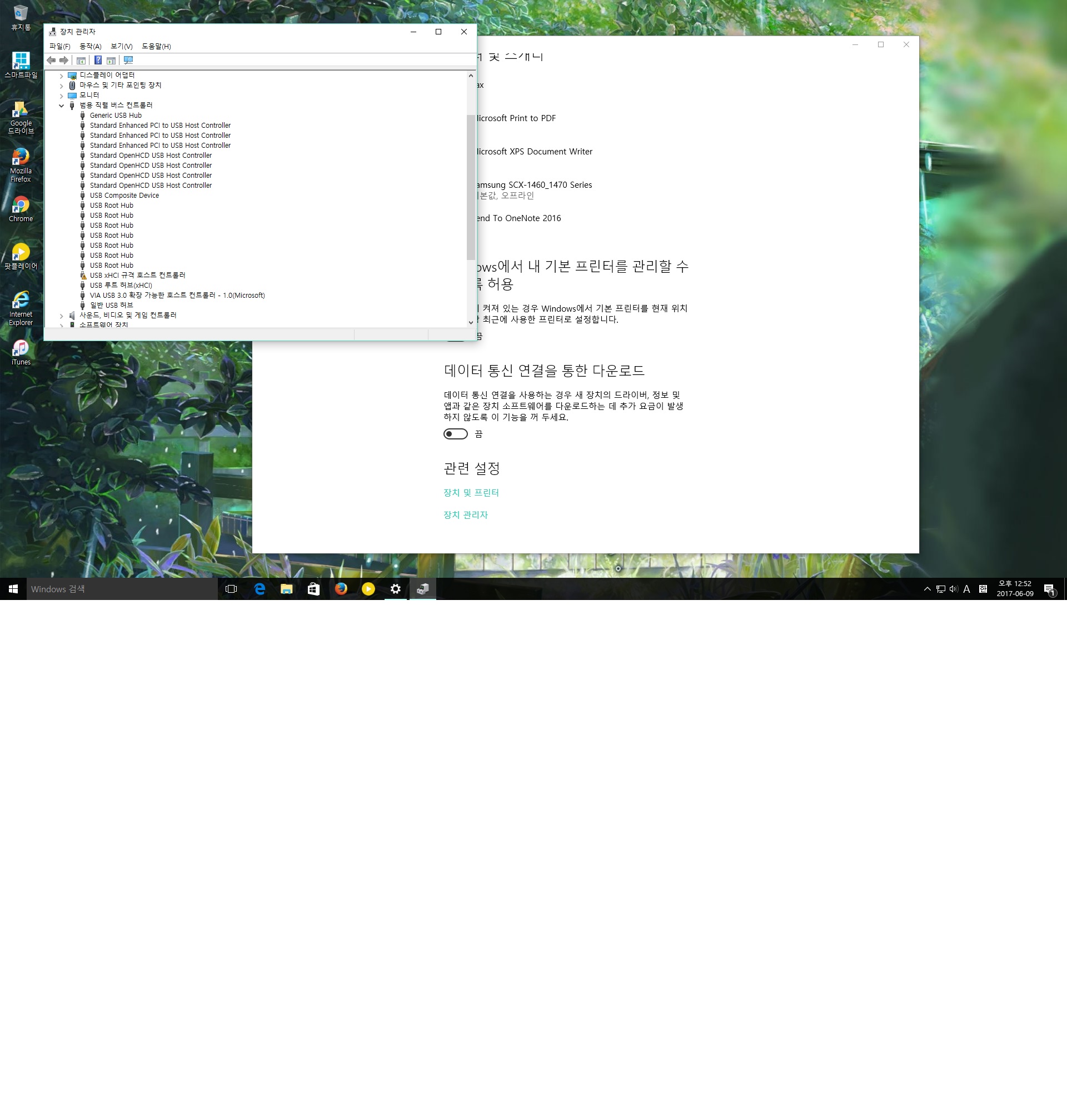Select the 일반 USB 허브 entry
This screenshot has width=1067, height=1120.
111,306
